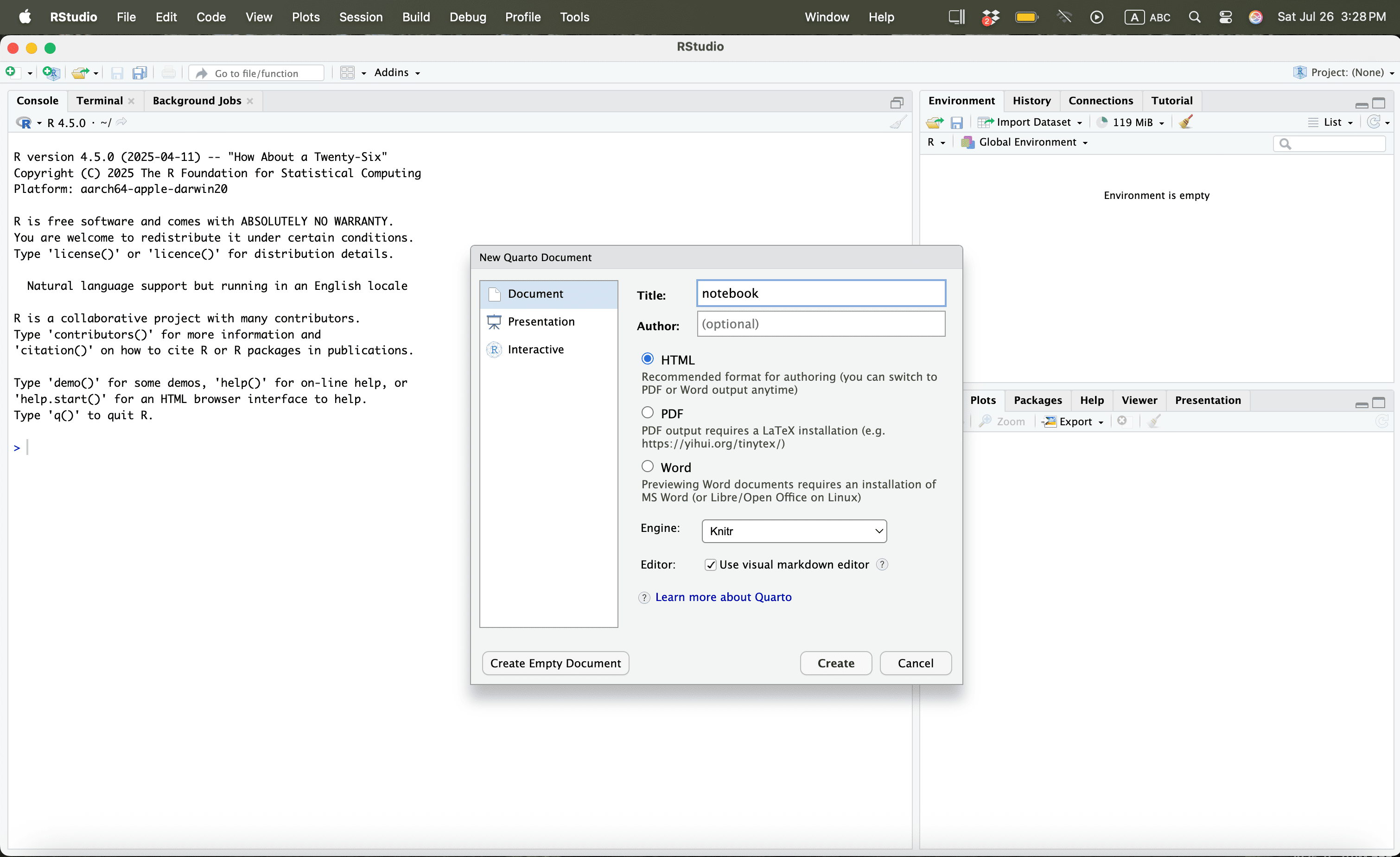Open Learn more about Quarto link
Image resolution: width=1400 pixels, height=857 pixels.
(x=723, y=597)
